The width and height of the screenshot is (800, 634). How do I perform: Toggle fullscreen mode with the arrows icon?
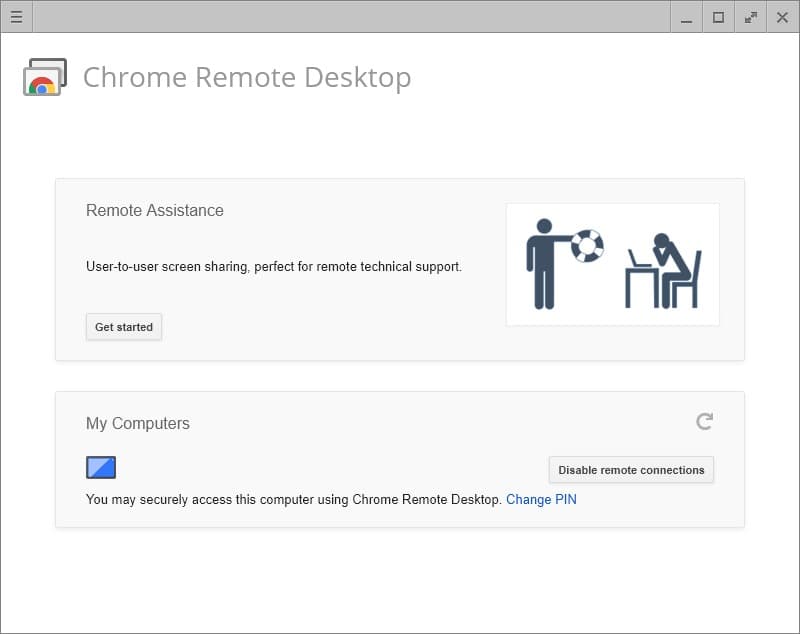(751, 17)
